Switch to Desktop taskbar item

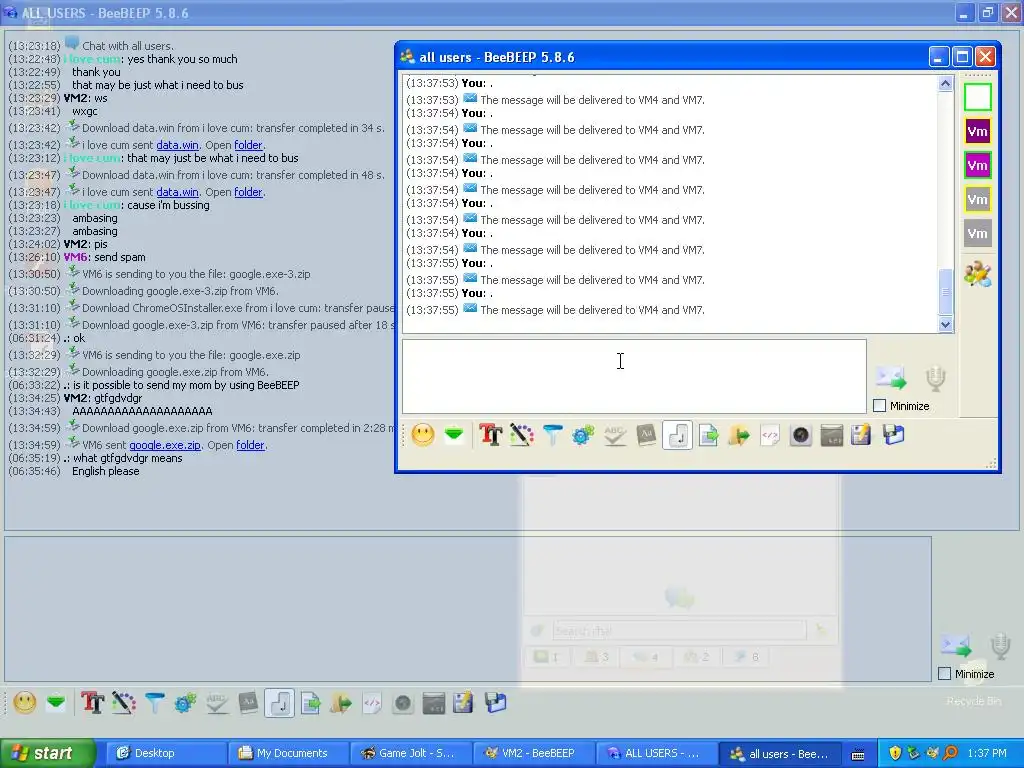pos(165,753)
